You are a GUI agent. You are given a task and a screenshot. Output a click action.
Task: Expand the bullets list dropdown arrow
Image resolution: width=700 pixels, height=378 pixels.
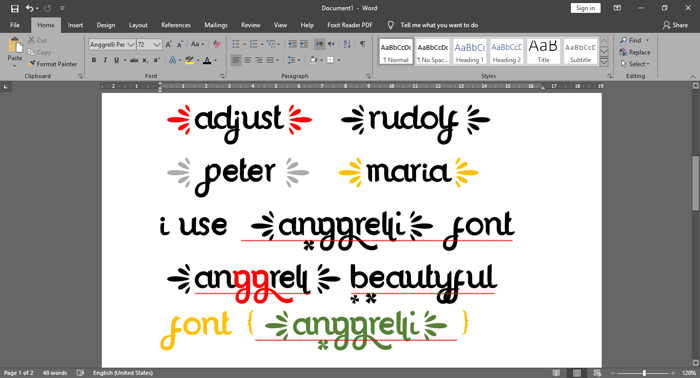coord(244,44)
